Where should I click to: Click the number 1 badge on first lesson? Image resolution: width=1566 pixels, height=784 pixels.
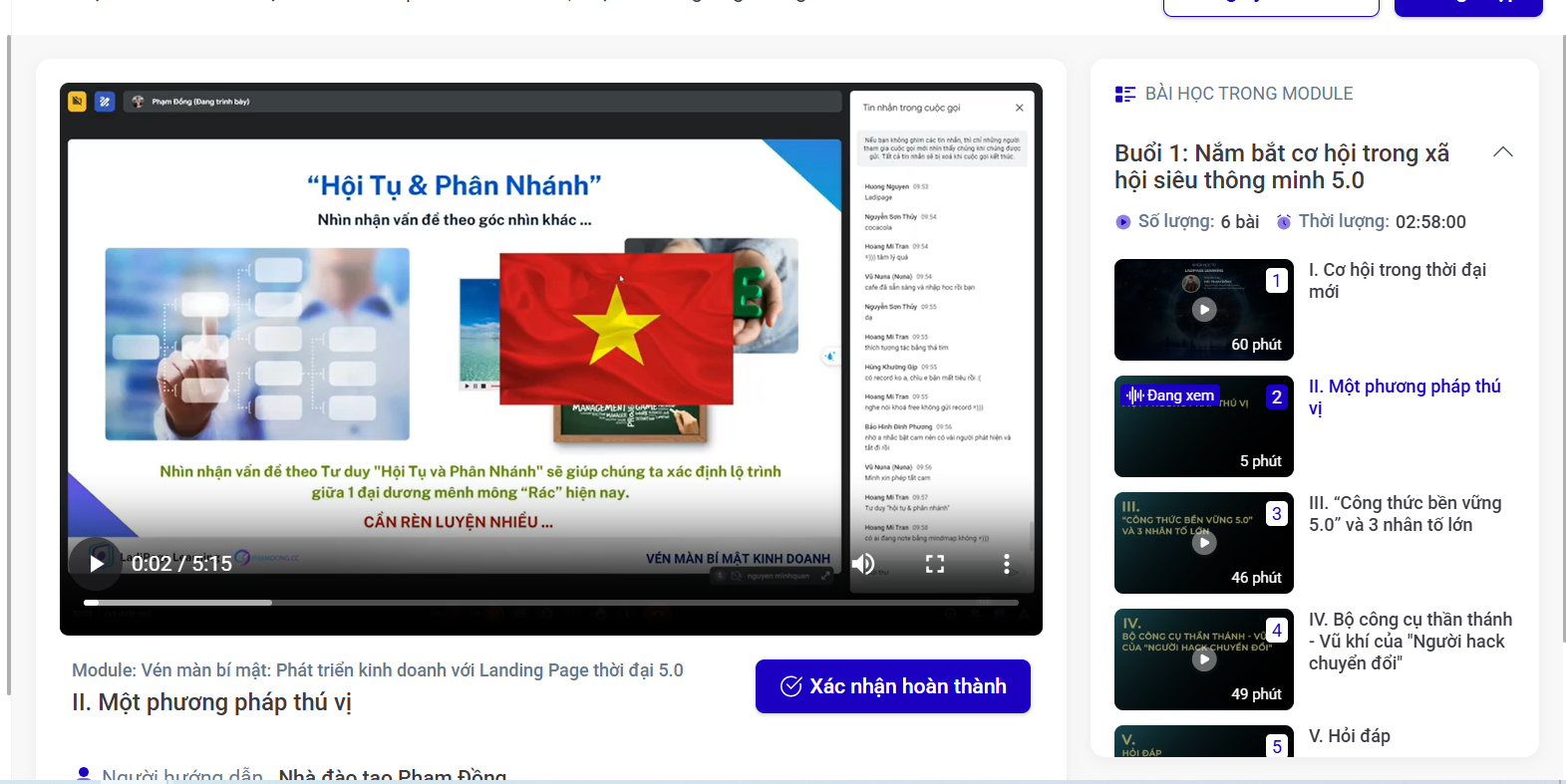1277,281
